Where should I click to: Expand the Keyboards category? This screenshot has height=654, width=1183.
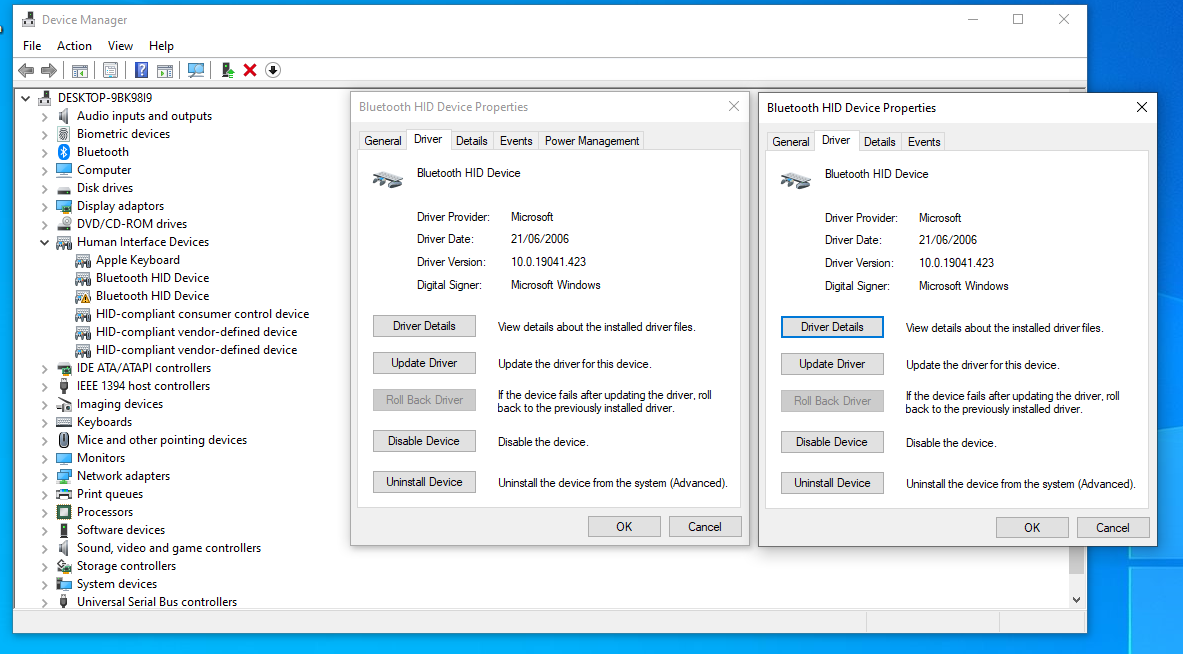tap(45, 422)
